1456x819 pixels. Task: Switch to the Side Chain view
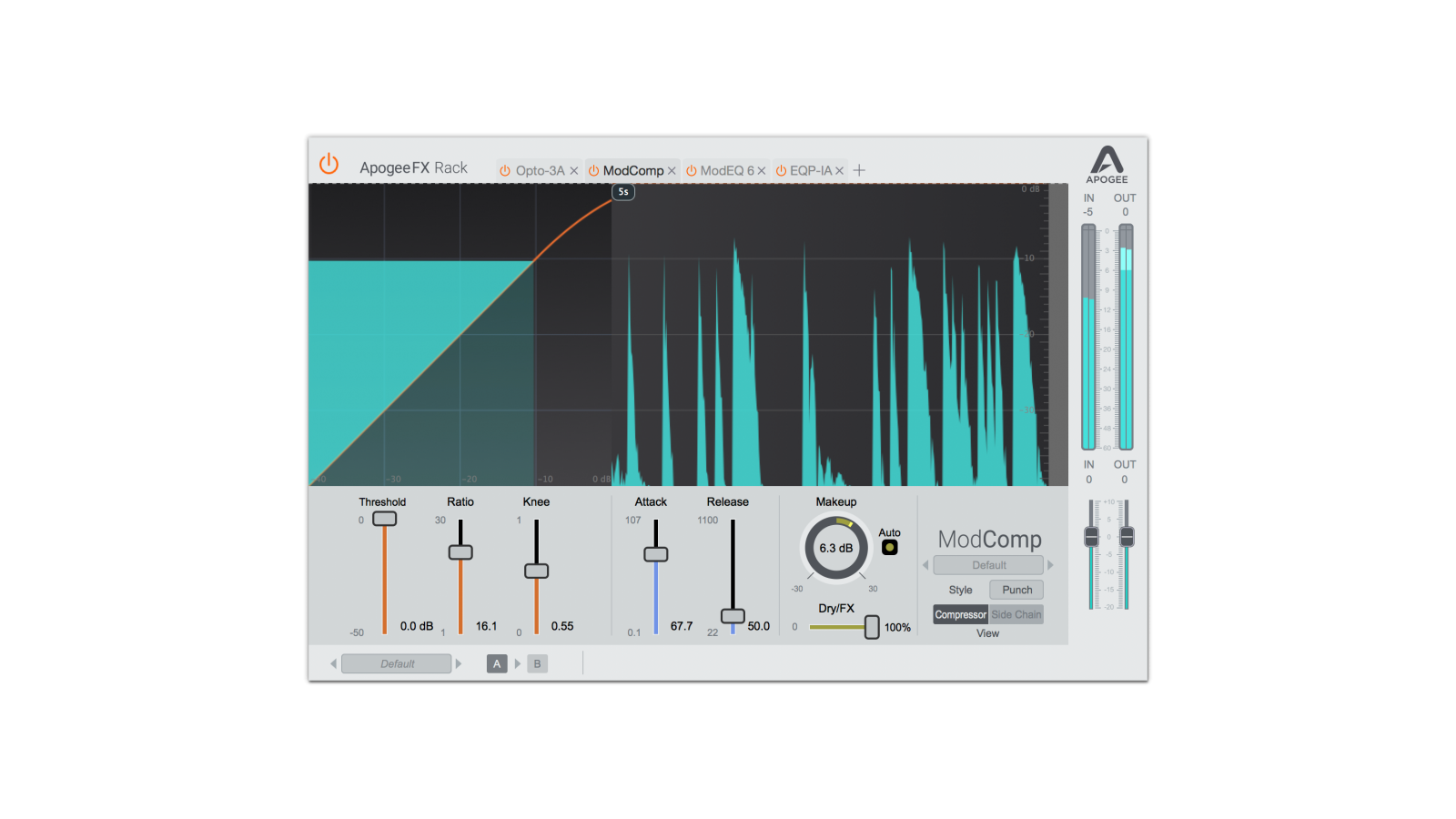pos(1016,614)
